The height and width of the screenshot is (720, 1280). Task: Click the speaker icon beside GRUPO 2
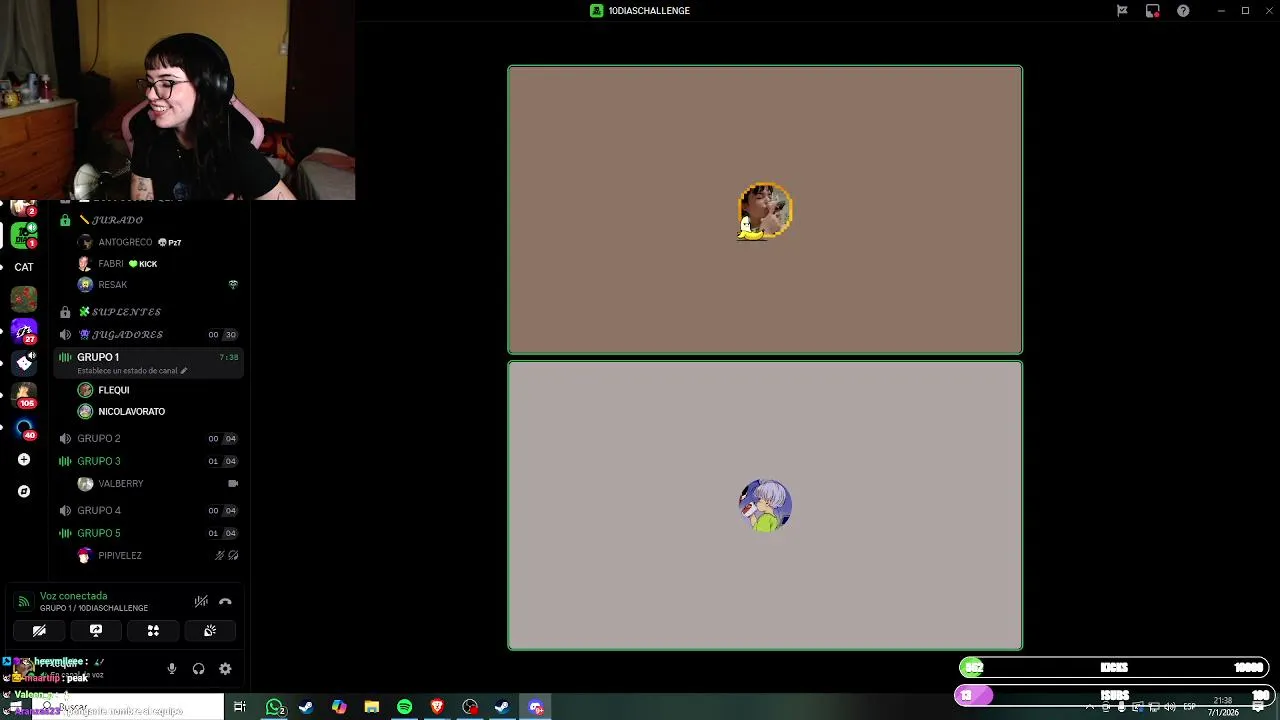[x=65, y=439]
